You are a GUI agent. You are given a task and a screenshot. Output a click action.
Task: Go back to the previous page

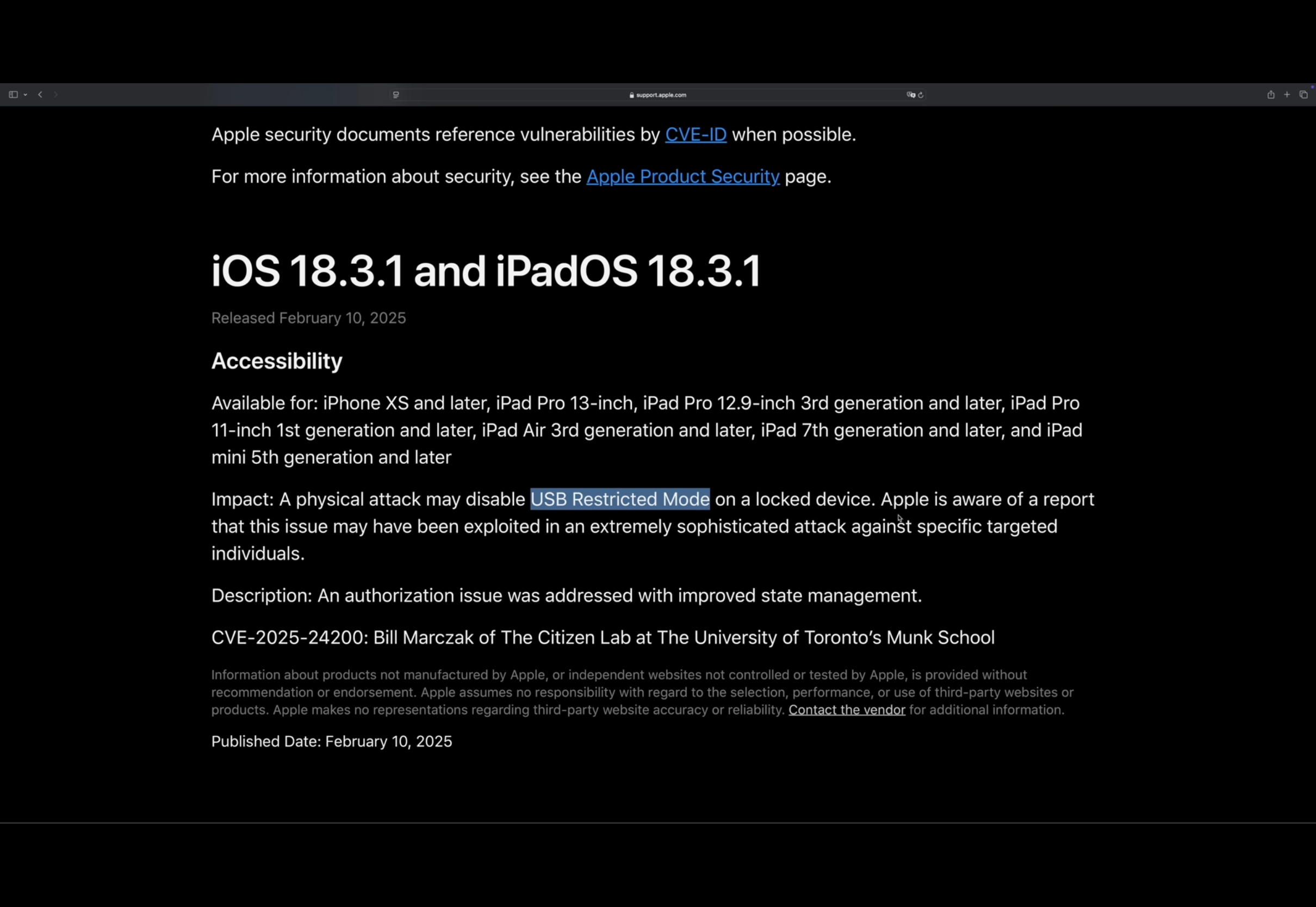pos(40,95)
